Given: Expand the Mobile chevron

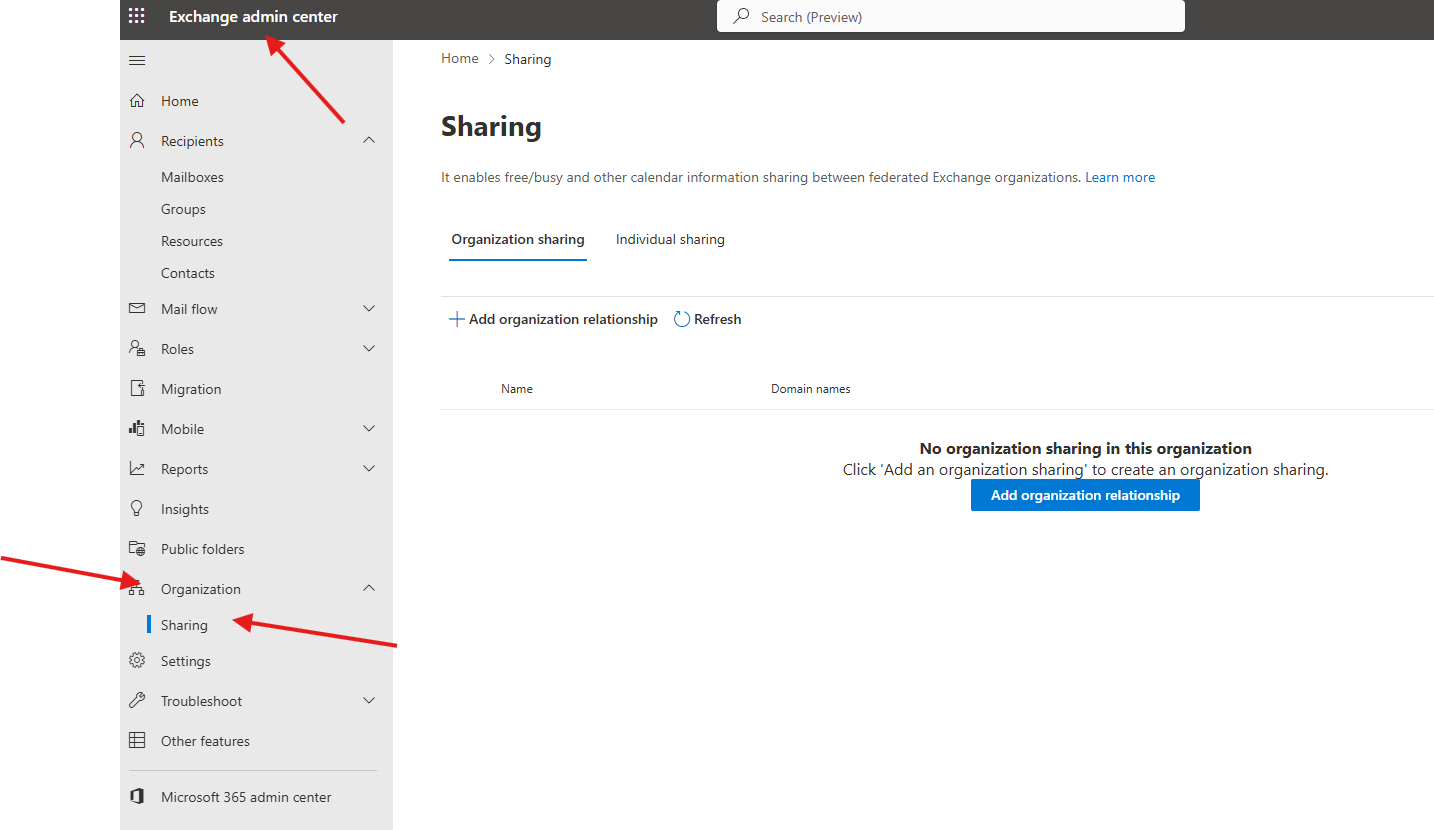Looking at the screenshot, I should tap(369, 429).
